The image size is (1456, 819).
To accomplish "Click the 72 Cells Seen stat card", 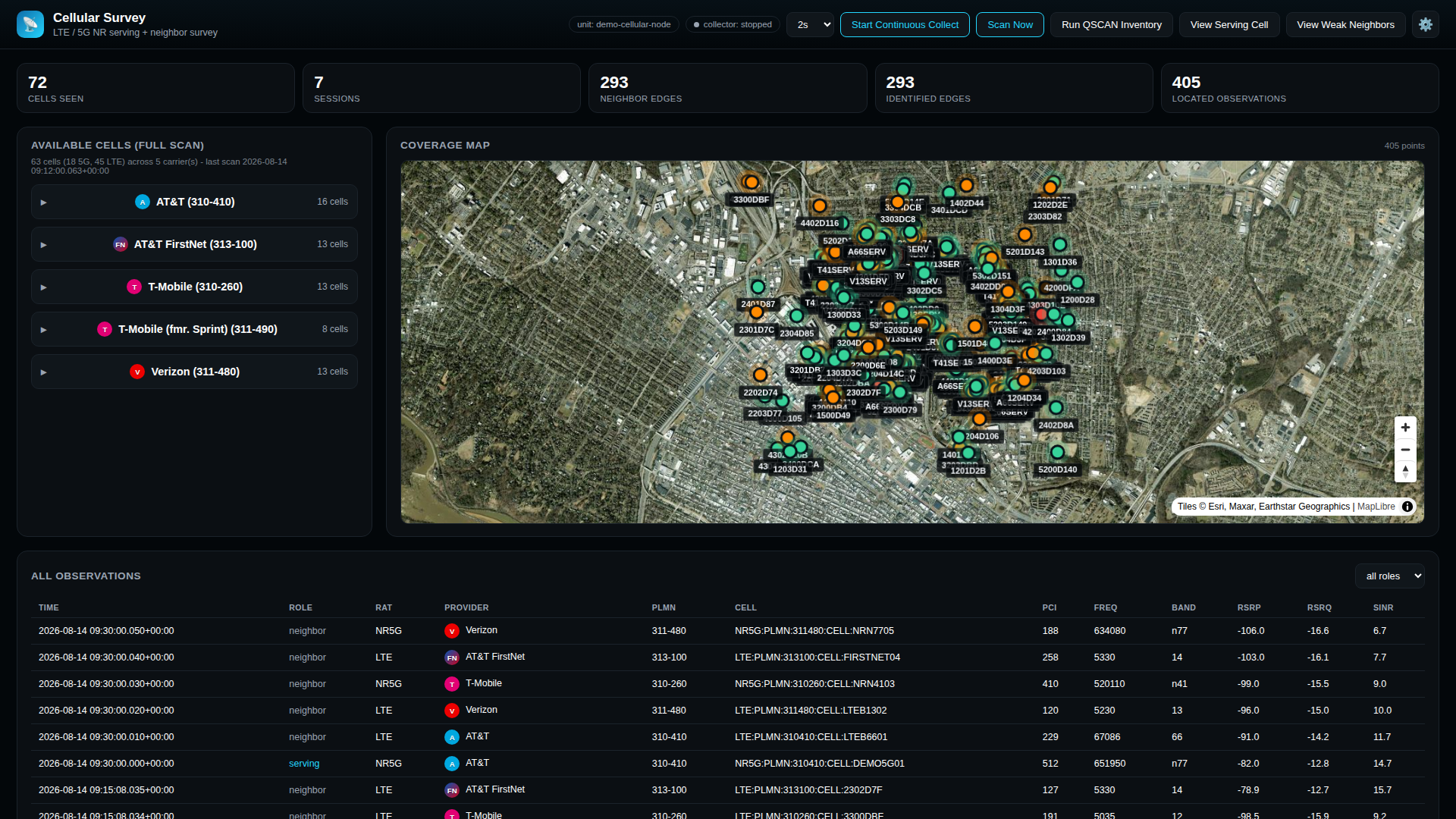I will 155,88.
